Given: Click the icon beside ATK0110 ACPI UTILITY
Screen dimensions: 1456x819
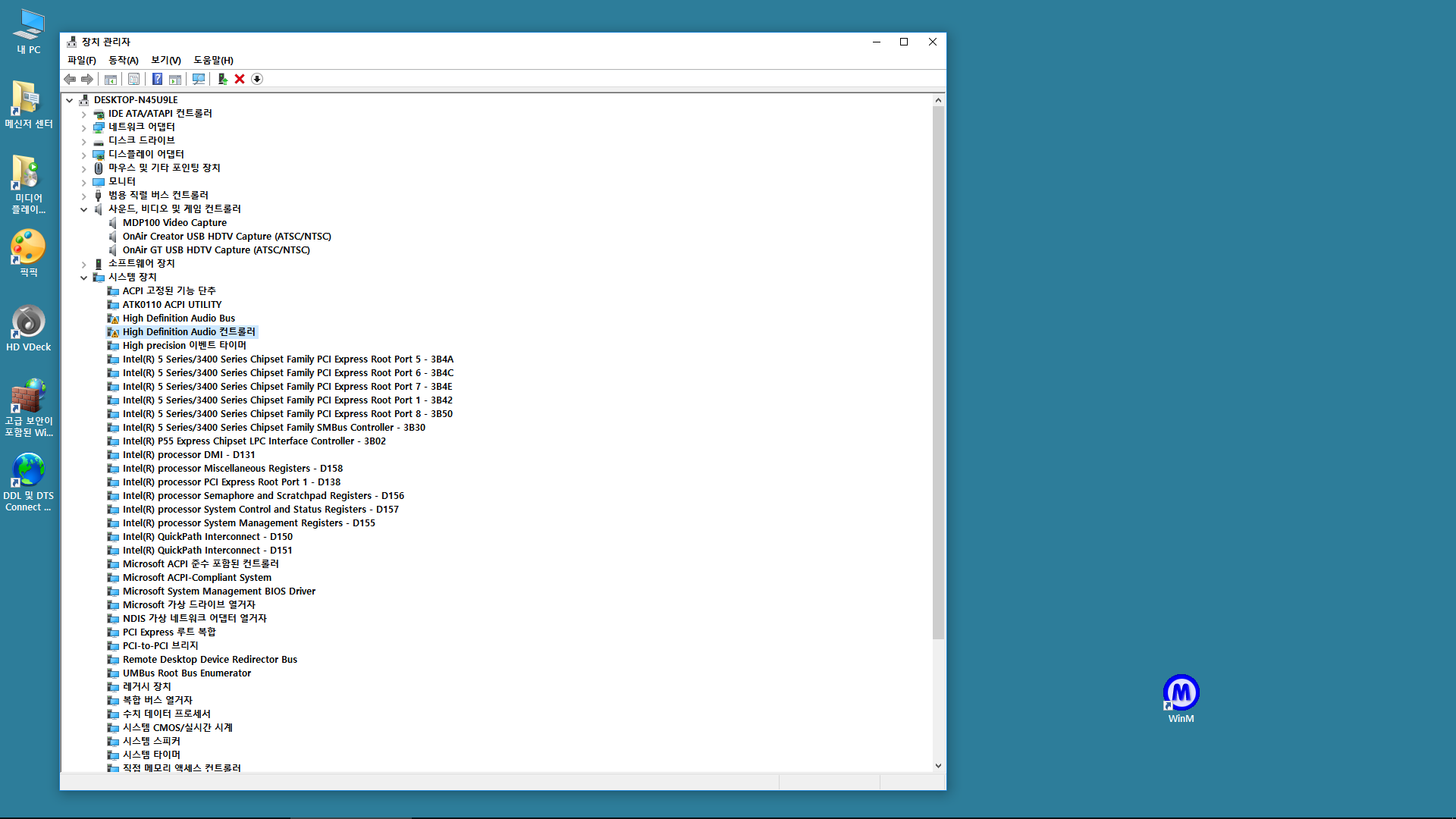Looking at the screenshot, I should [113, 305].
